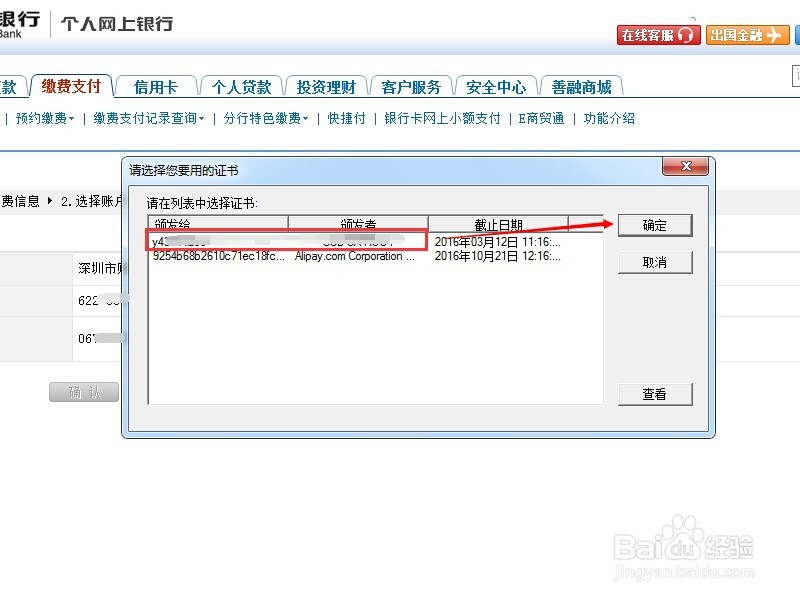Go to the 安全中心 tab
This screenshot has height=600, width=800.
click(496, 86)
